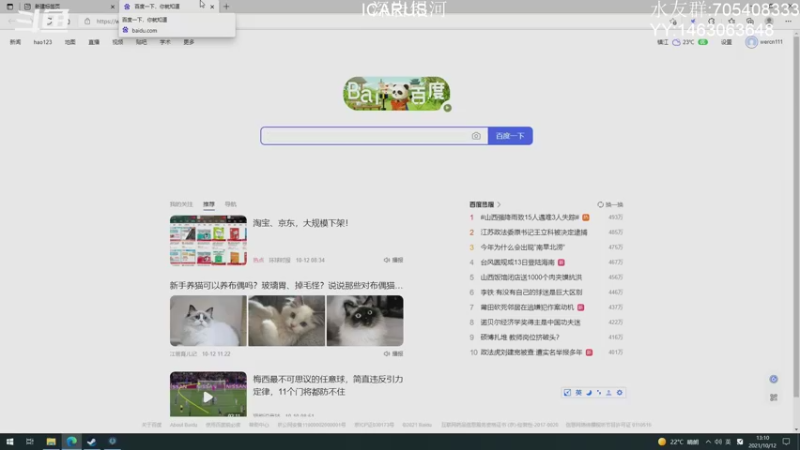Click the middle cream cat thumbnail
The image size is (800, 450).
coord(287,321)
